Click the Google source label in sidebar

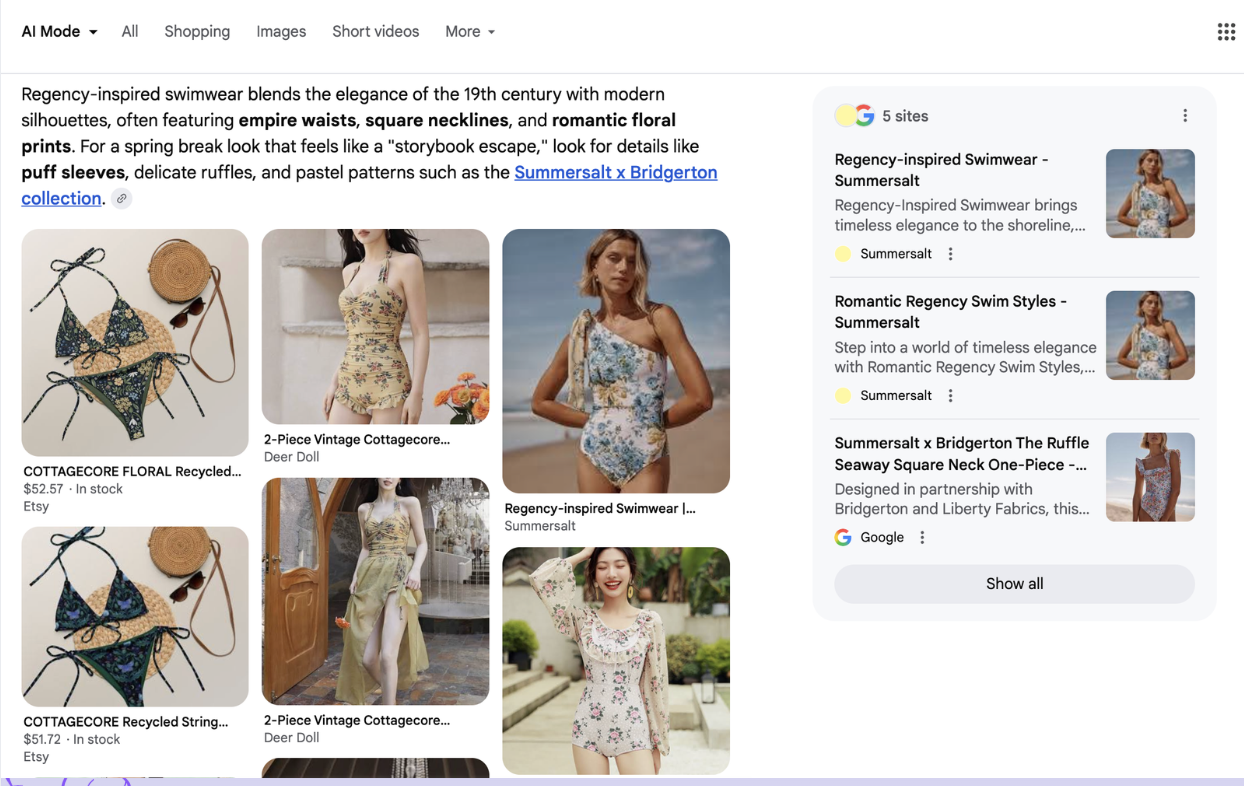tap(882, 538)
